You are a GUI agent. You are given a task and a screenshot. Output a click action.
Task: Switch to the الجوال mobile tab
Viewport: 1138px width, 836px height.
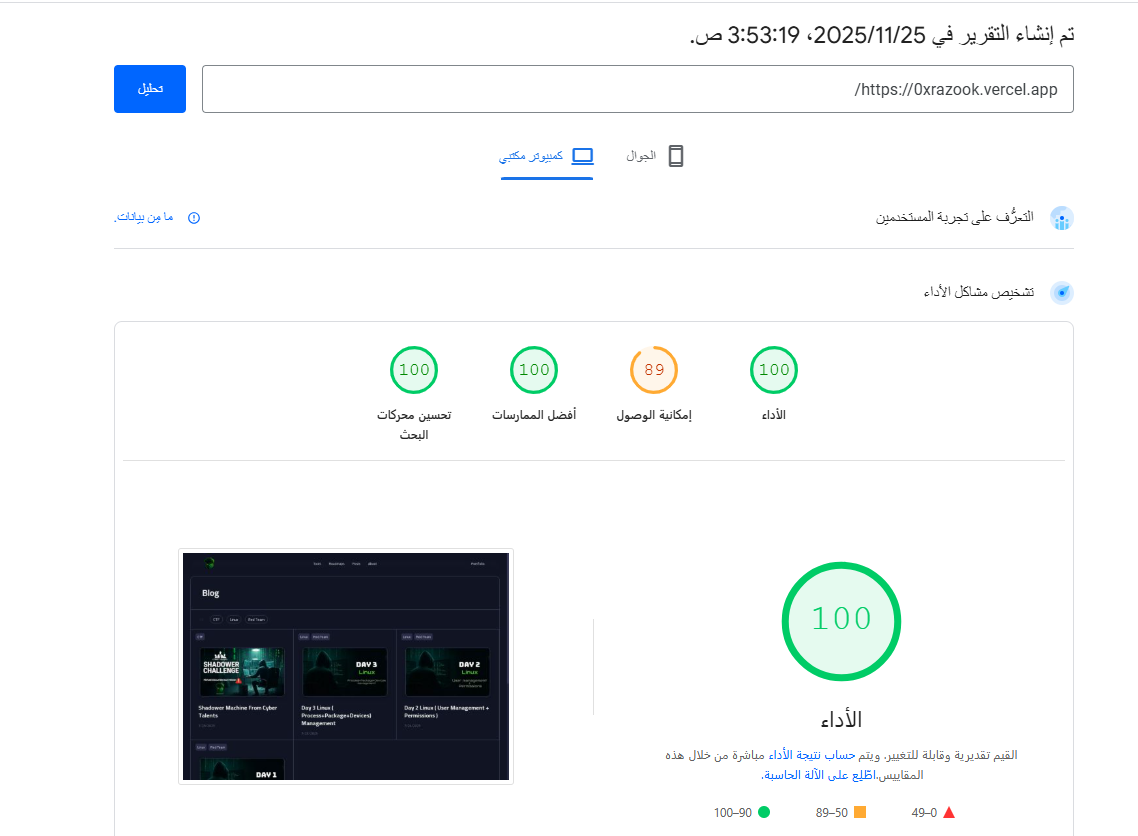pyautogui.click(x=655, y=156)
